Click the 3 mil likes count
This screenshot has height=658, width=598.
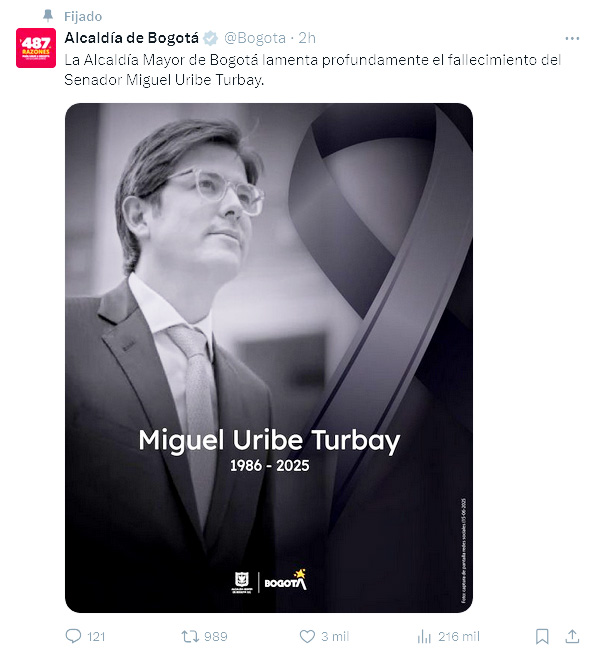(335, 637)
